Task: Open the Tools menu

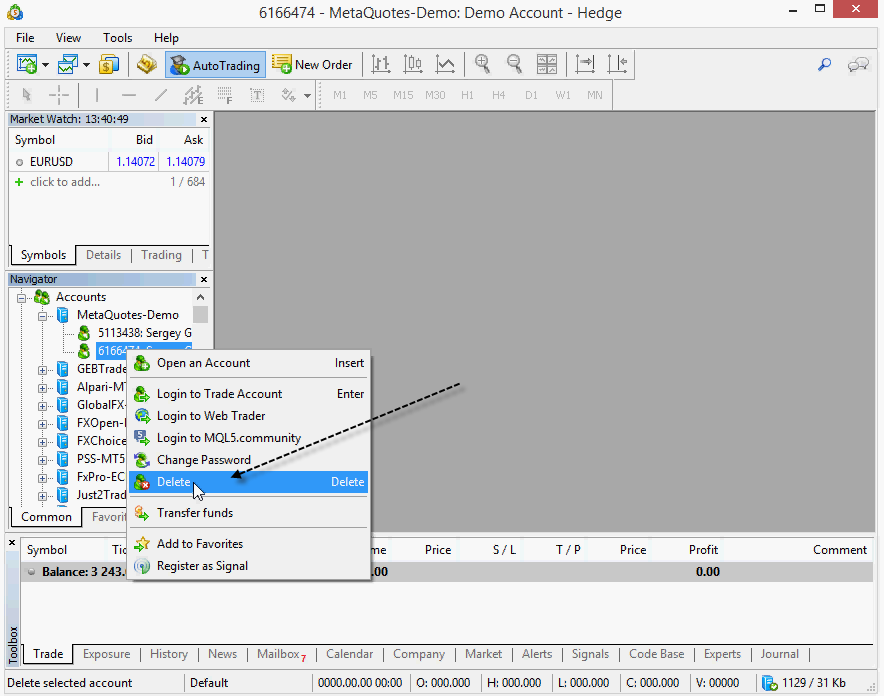Action: (117, 38)
